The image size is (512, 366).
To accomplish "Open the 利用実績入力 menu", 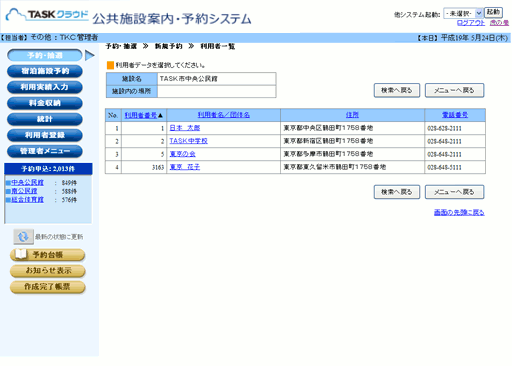I will point(45,87).
